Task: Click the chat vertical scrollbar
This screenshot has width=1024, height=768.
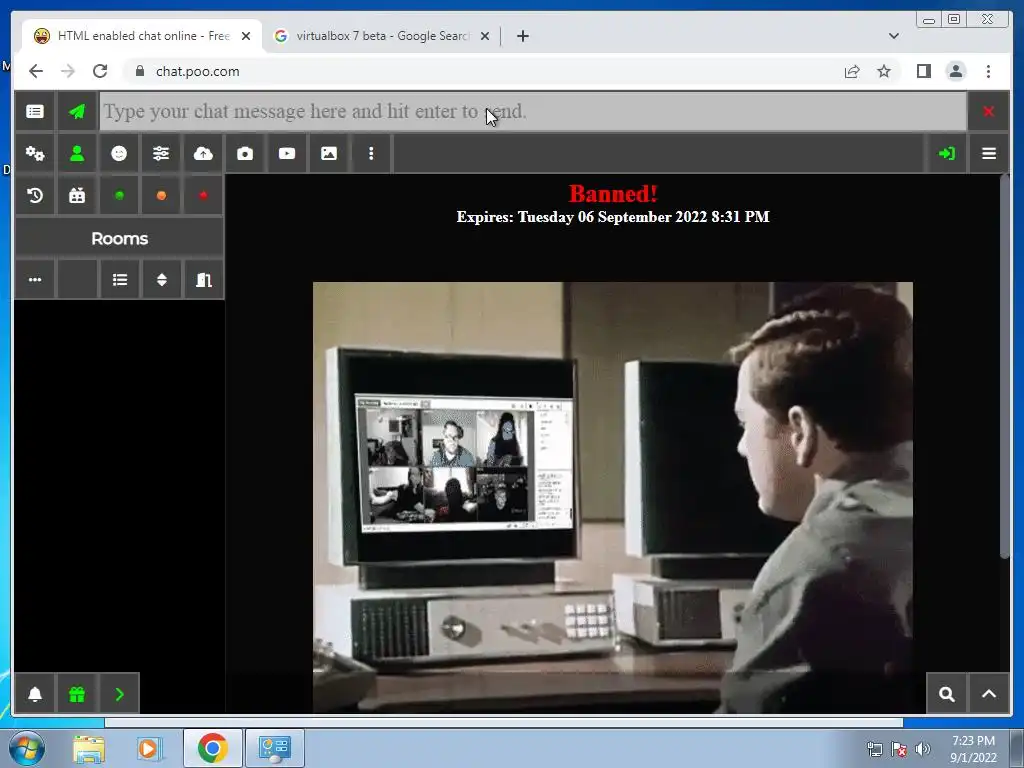Action: coord(1004,366)
